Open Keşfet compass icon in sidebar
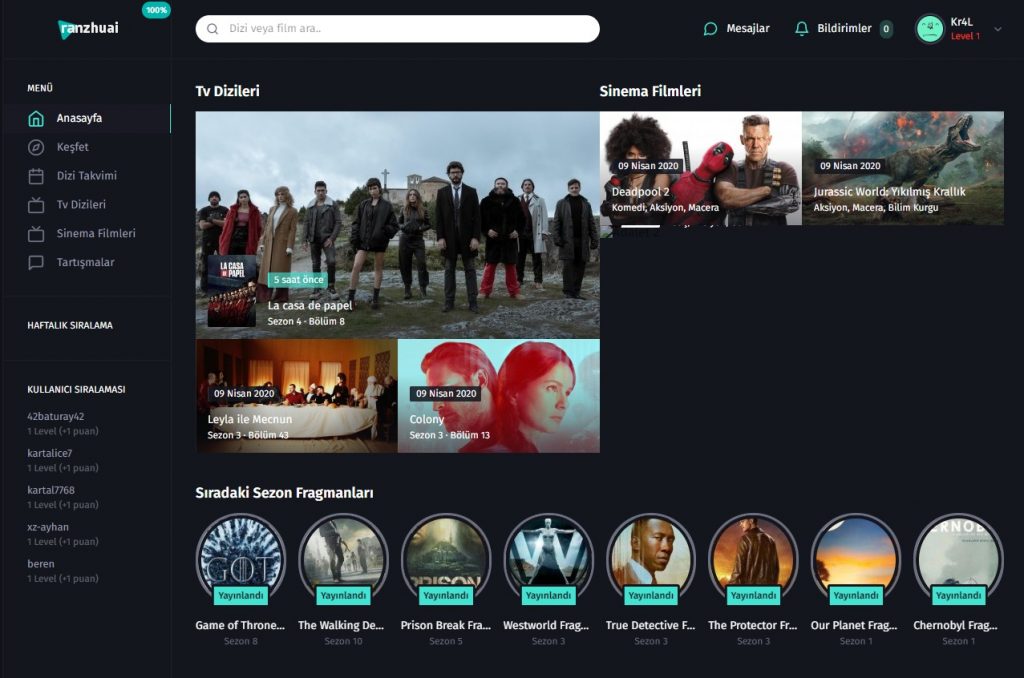 [x=36, y=148]
